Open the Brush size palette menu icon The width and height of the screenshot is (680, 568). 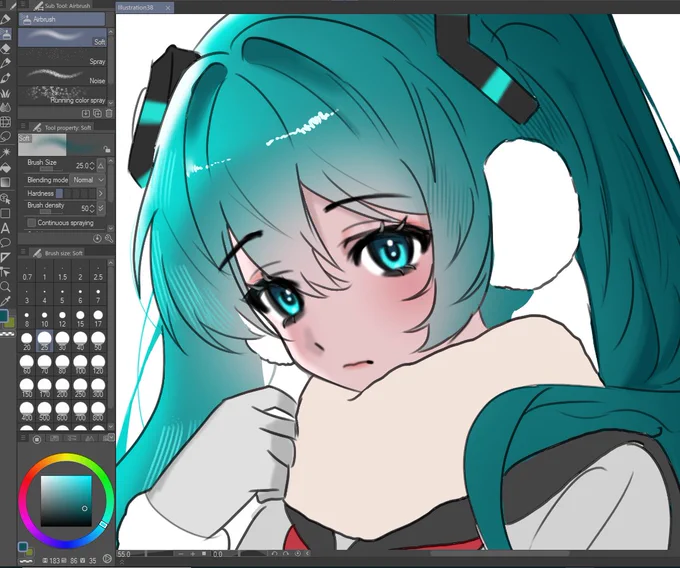(23, 252)
